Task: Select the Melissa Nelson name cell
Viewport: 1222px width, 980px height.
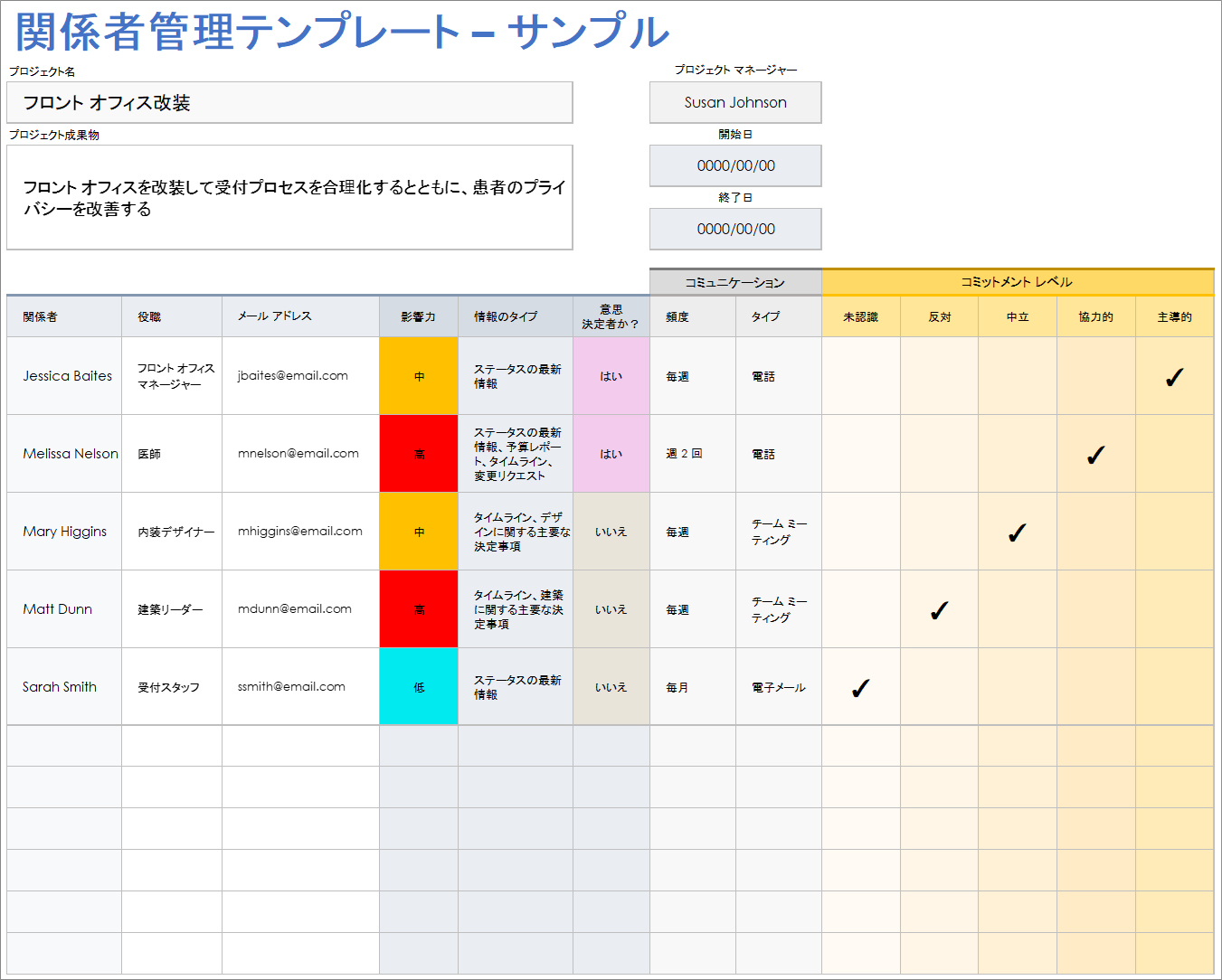Action: [64, 454]
